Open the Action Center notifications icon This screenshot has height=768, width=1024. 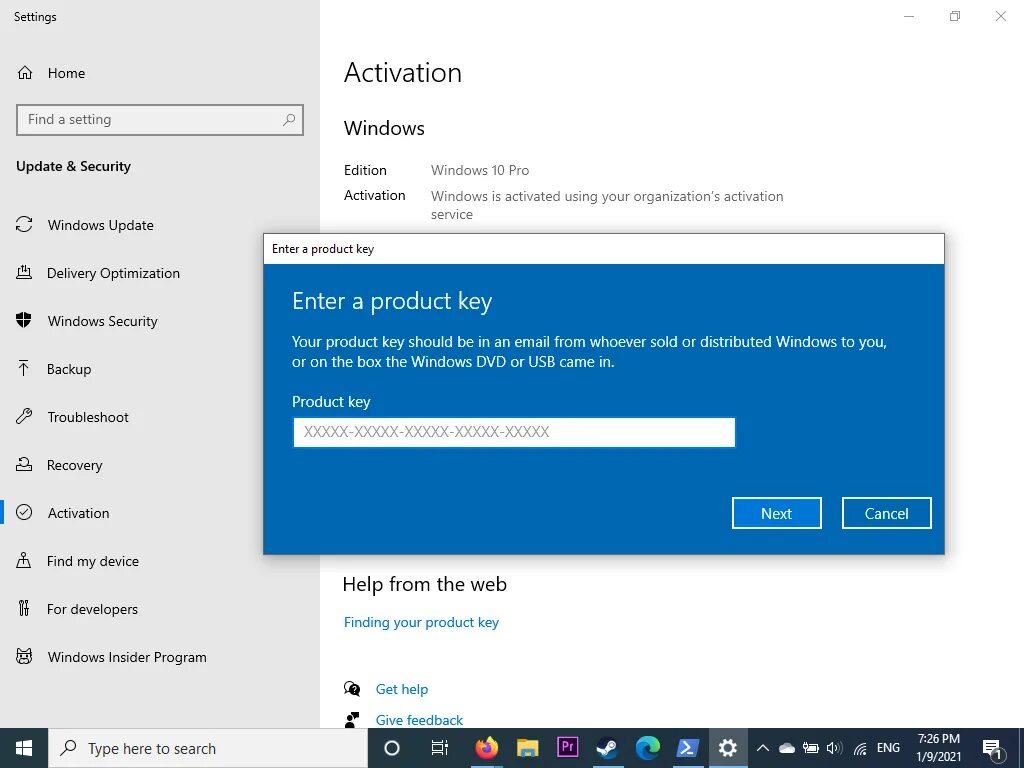(x=993, y=748)
